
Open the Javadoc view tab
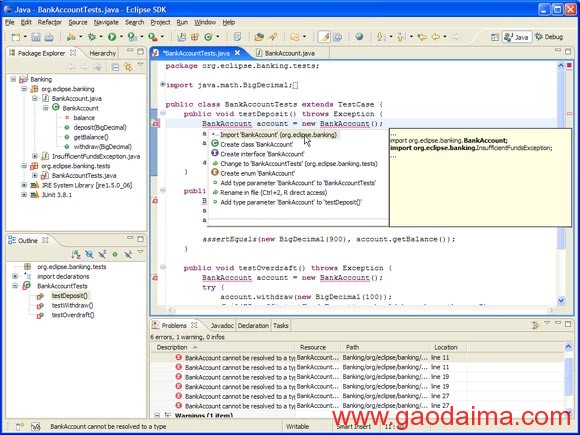tap(222, 326)
